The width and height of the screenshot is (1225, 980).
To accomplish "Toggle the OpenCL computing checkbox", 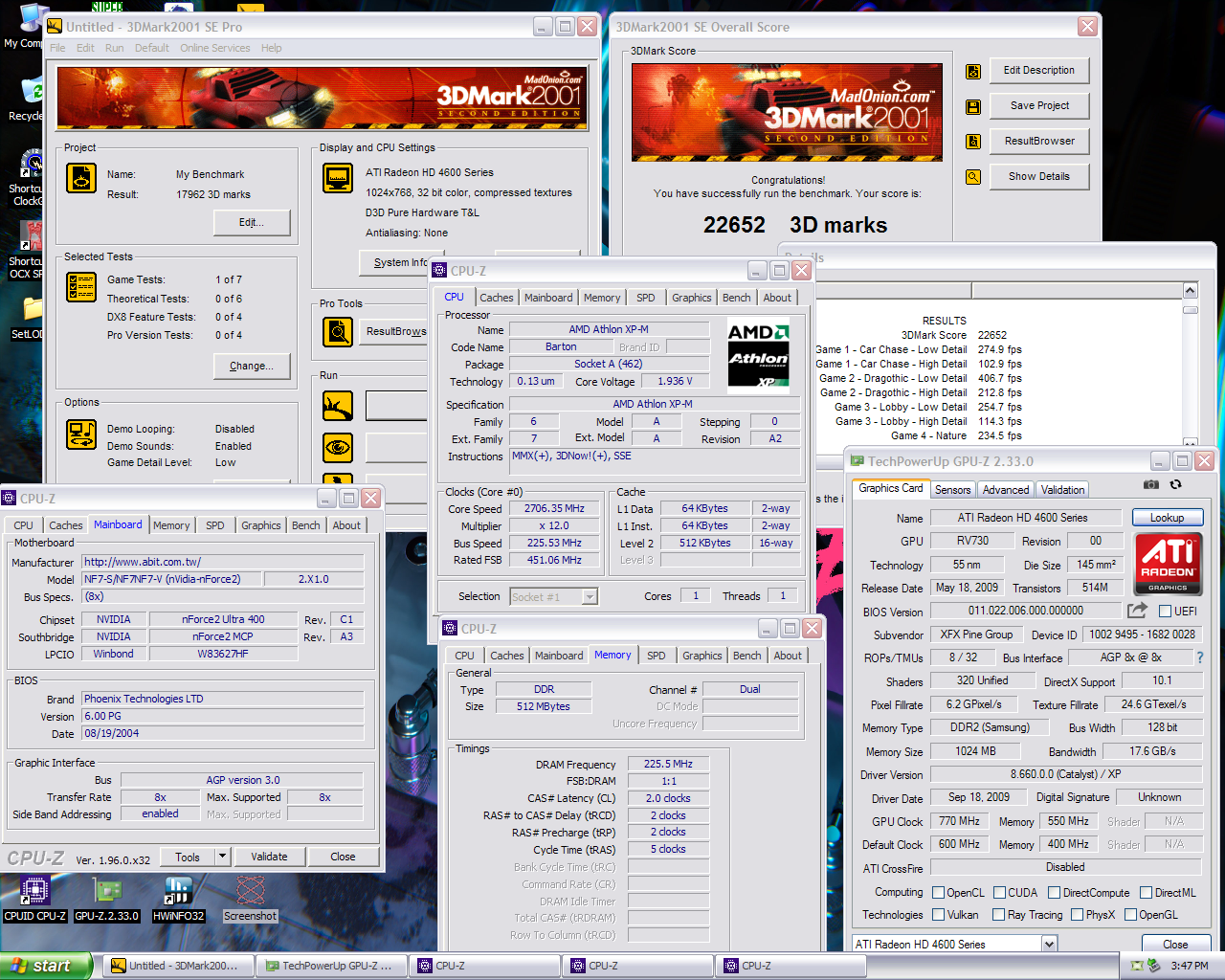I will pyautogui.click(x=938, y=893).
